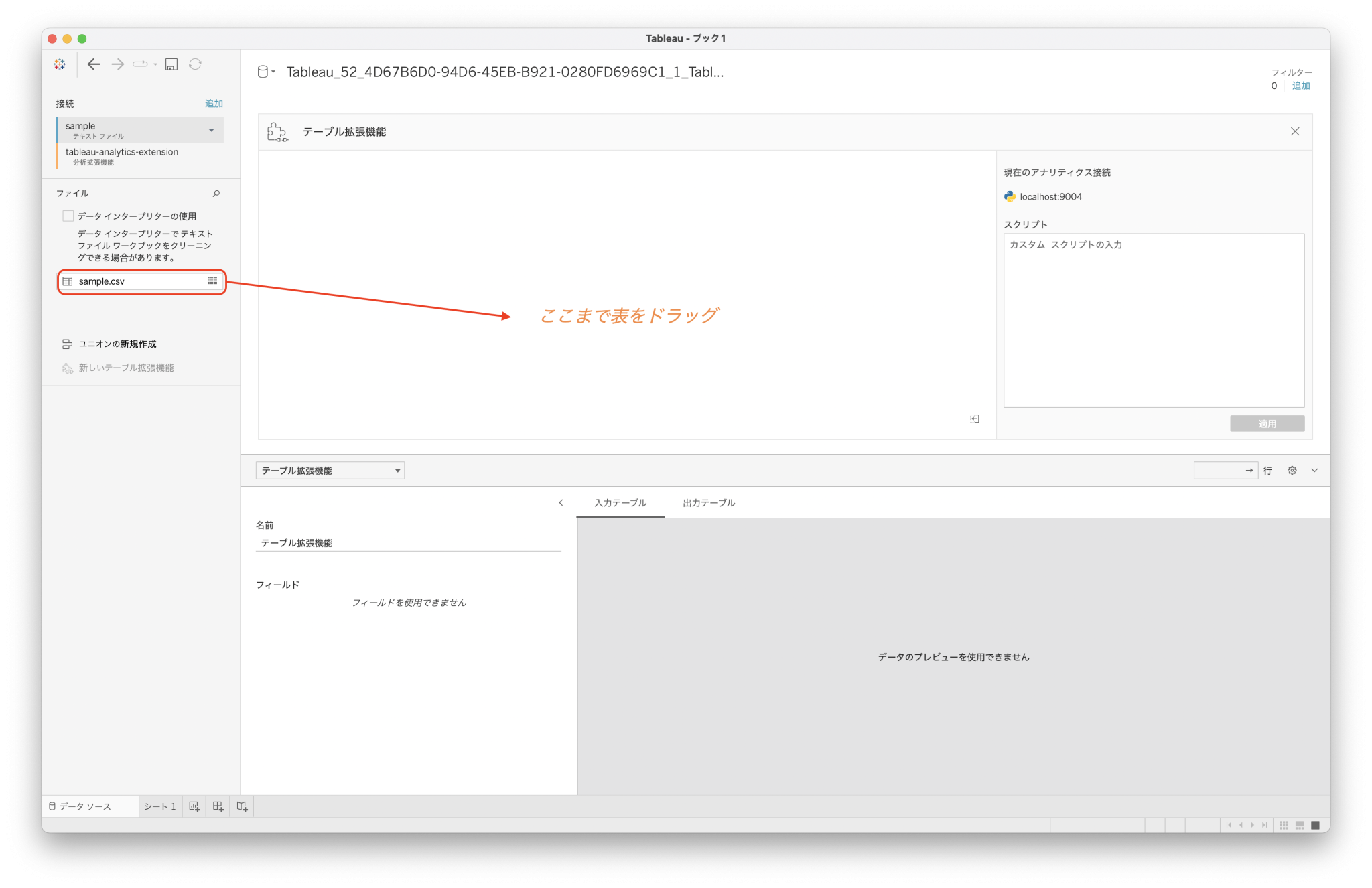Refresh the data source with the refresh icon
Viewport: 1372px width, 888px height.
click(195, 64)
